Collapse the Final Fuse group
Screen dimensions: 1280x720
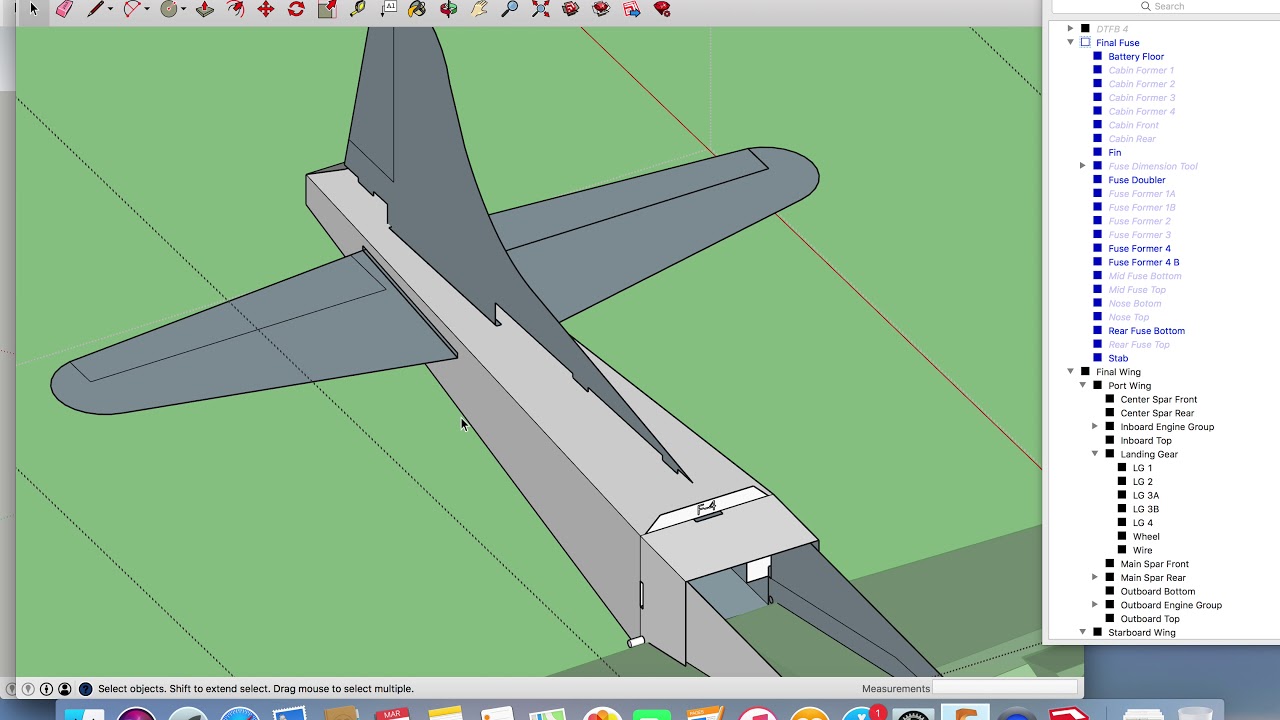1071,43
